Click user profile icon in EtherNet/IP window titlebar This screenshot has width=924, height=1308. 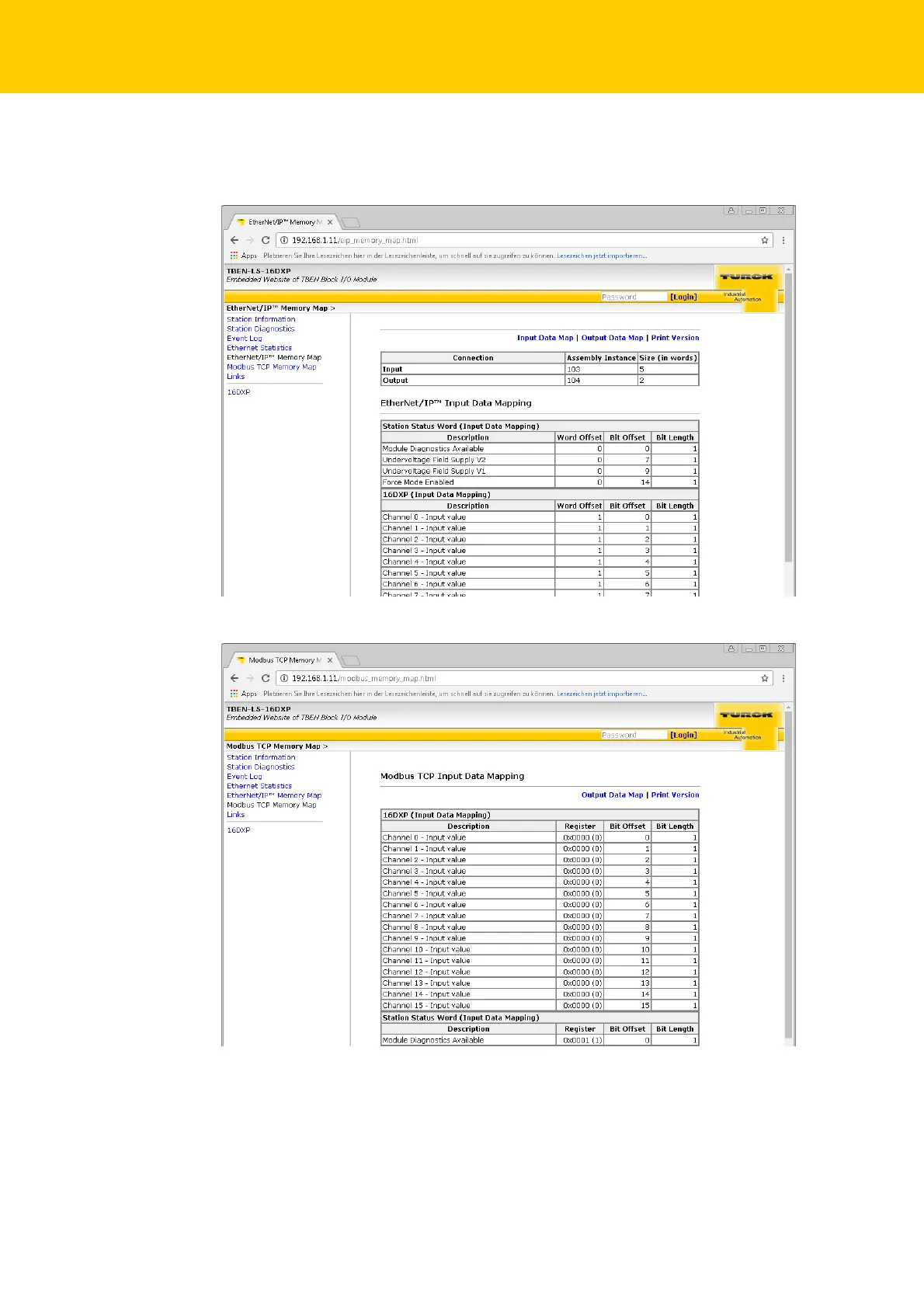click(x=731, y=210)
